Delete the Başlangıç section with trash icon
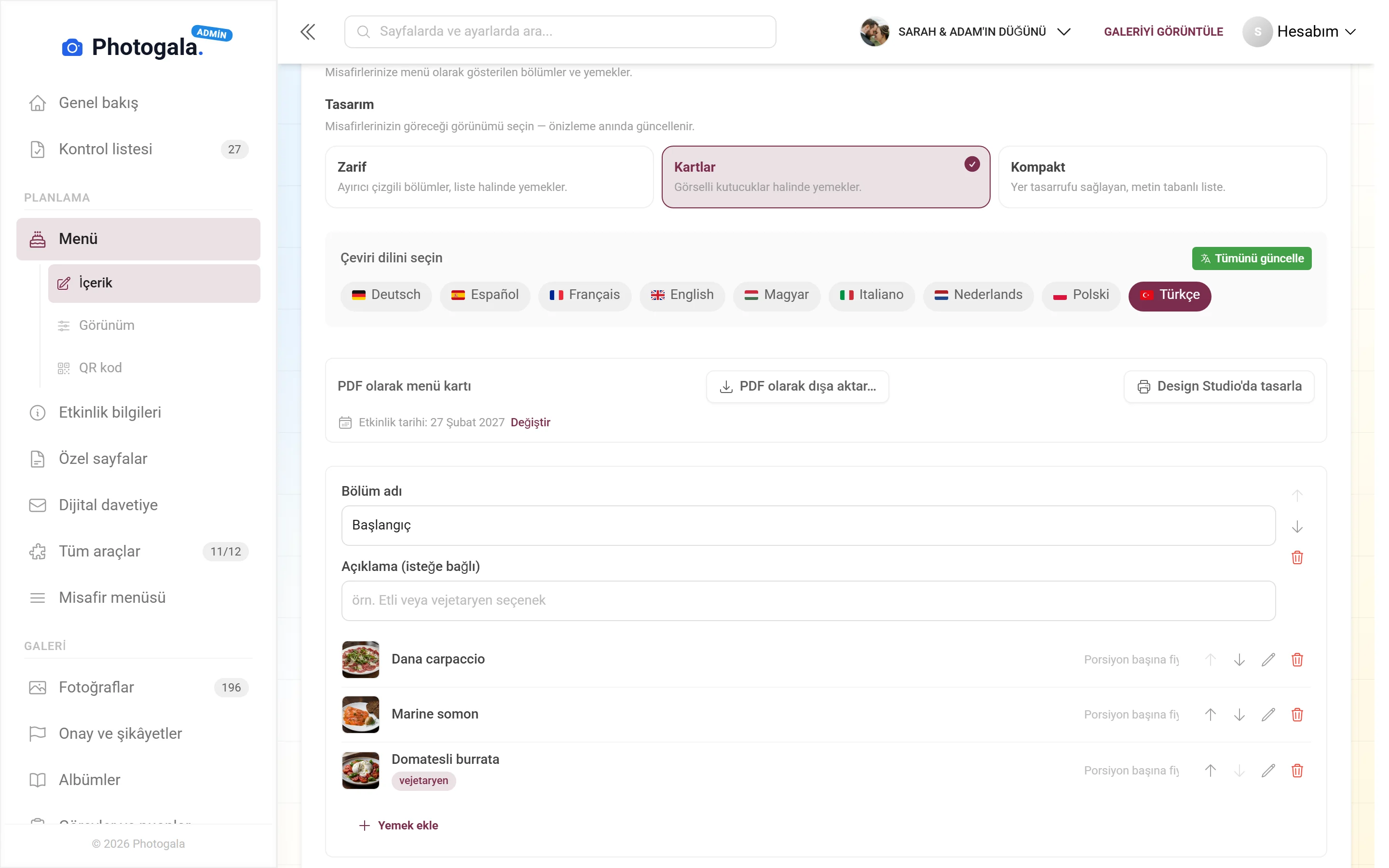The height and width of the screenshot is (868, 1389). click(x=1296, y=557)
